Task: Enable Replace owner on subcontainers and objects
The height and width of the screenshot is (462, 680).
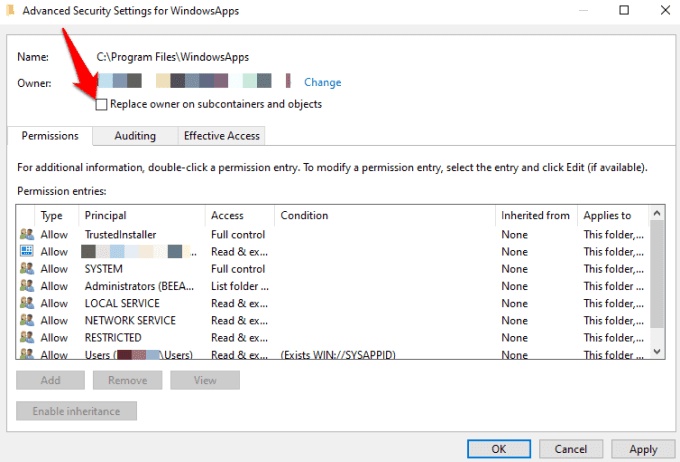Action: click(101, 104)
